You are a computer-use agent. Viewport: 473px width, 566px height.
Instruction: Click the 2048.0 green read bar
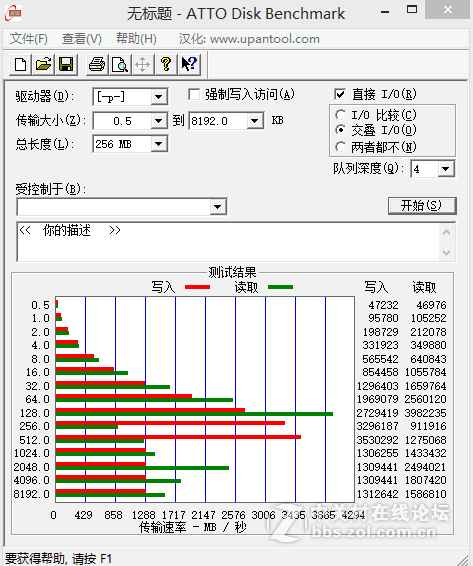click(142, 468)
